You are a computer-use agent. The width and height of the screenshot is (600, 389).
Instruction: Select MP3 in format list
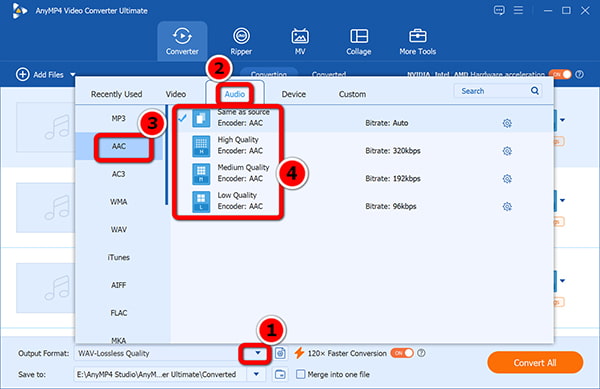tap(119, 119)
